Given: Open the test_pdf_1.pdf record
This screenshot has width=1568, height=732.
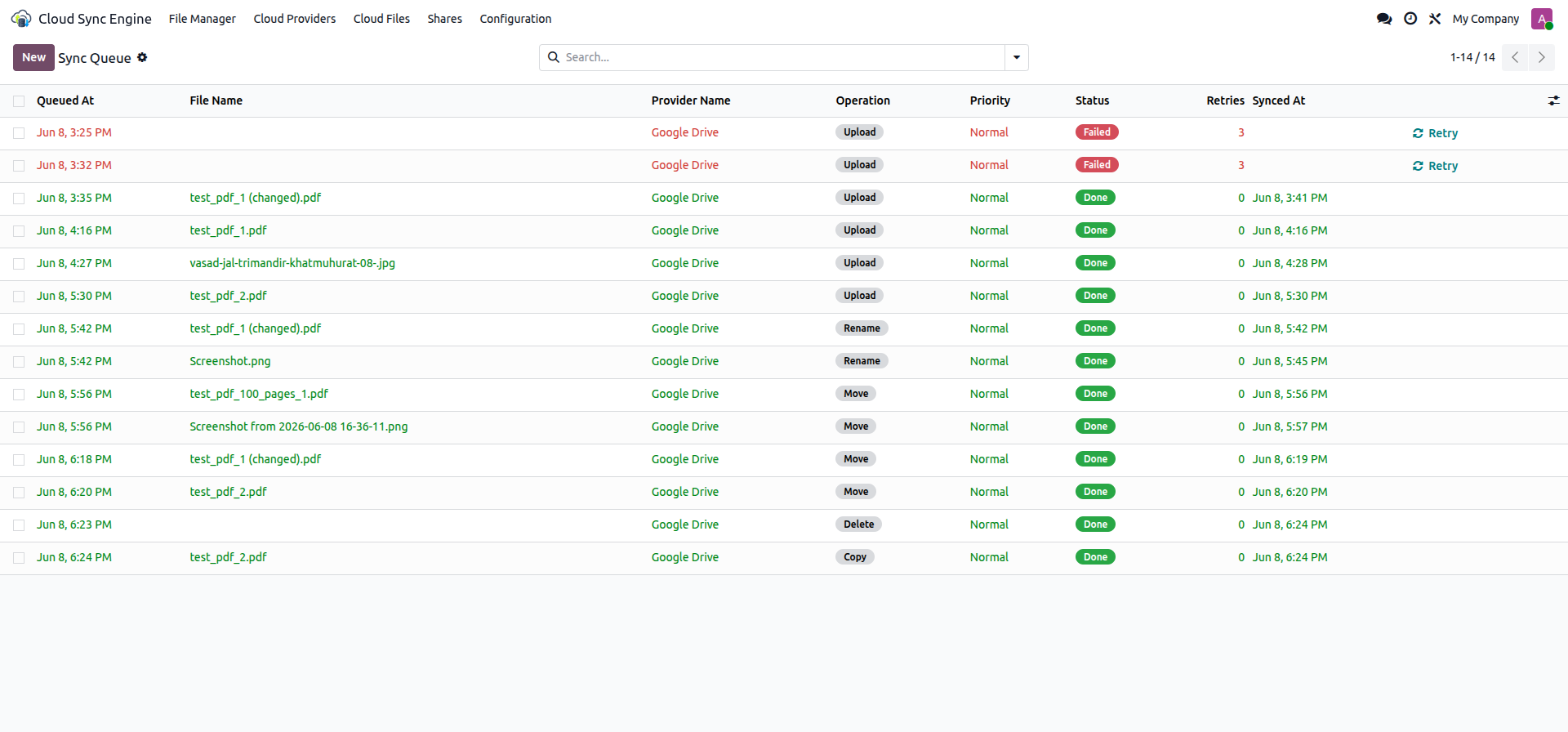Looking at the screenshot, I should pyautogui.click(x=229, y=230).
